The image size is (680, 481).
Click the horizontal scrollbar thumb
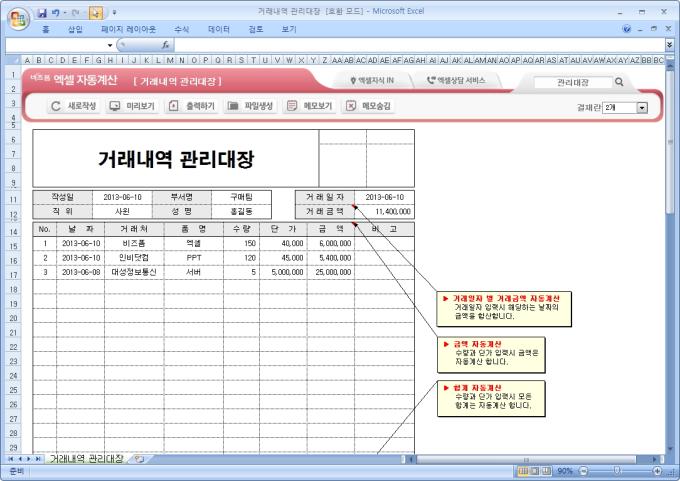coord(526,459)
